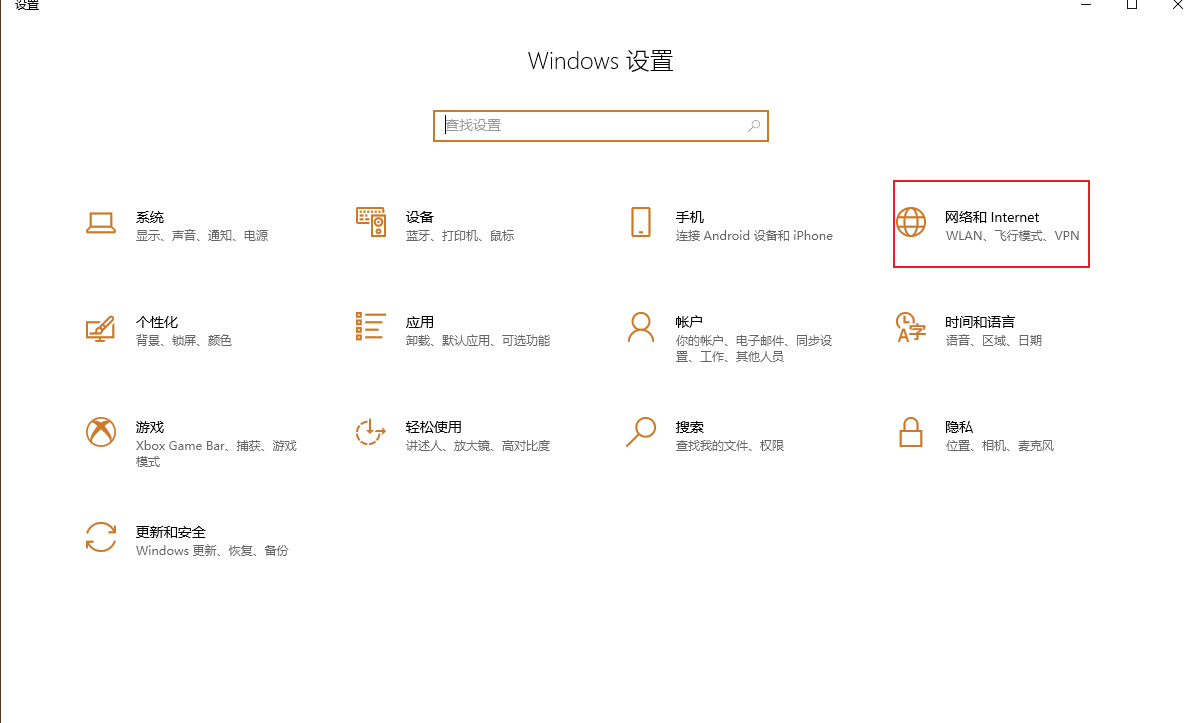
Task: Maximize the 设置 window
Action: point(1132,5)
